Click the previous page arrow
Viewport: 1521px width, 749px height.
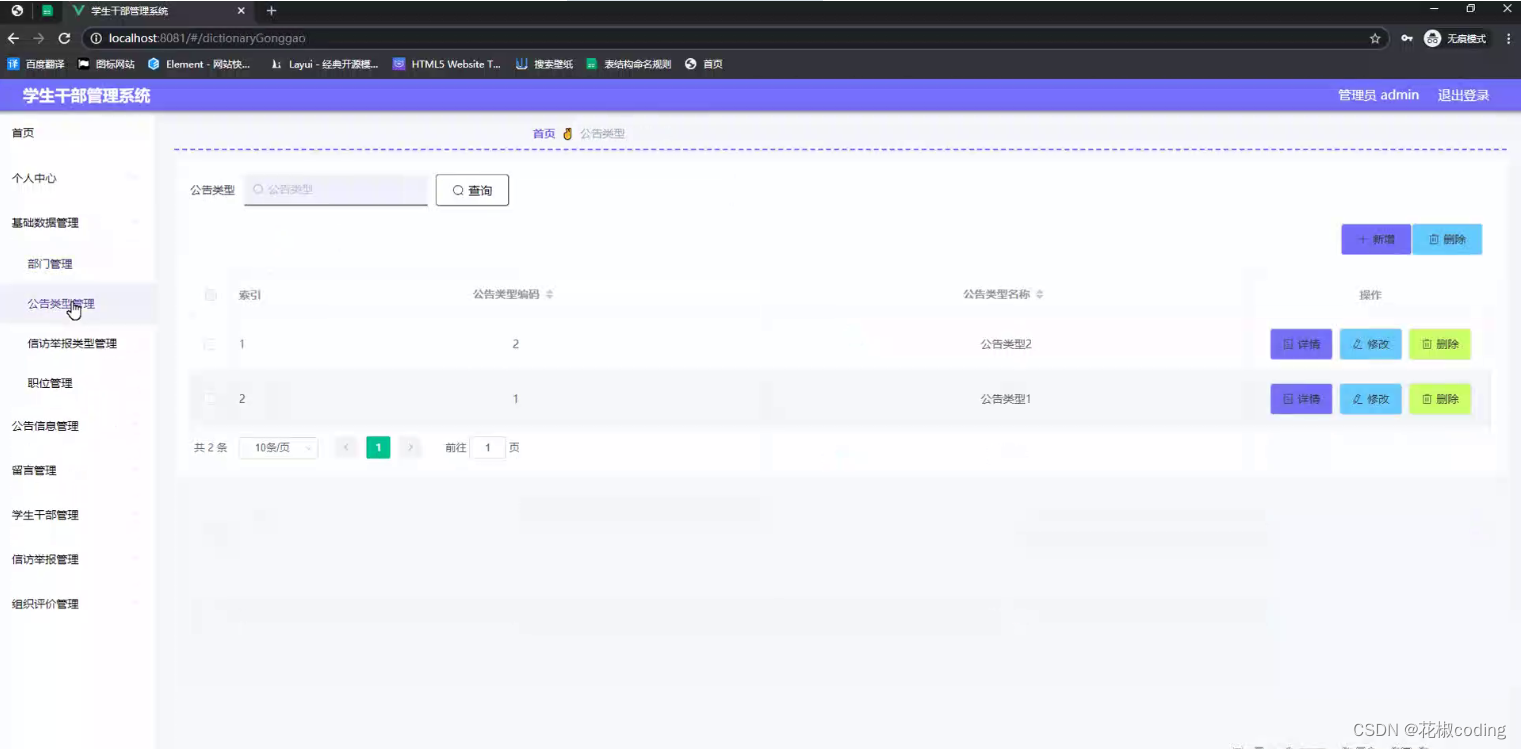click(346, 448)
